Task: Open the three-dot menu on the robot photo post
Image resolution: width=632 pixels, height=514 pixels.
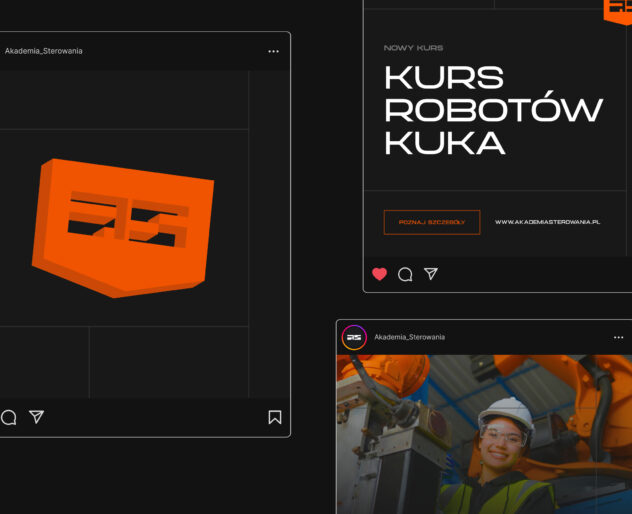Action: tap(618, 337)
